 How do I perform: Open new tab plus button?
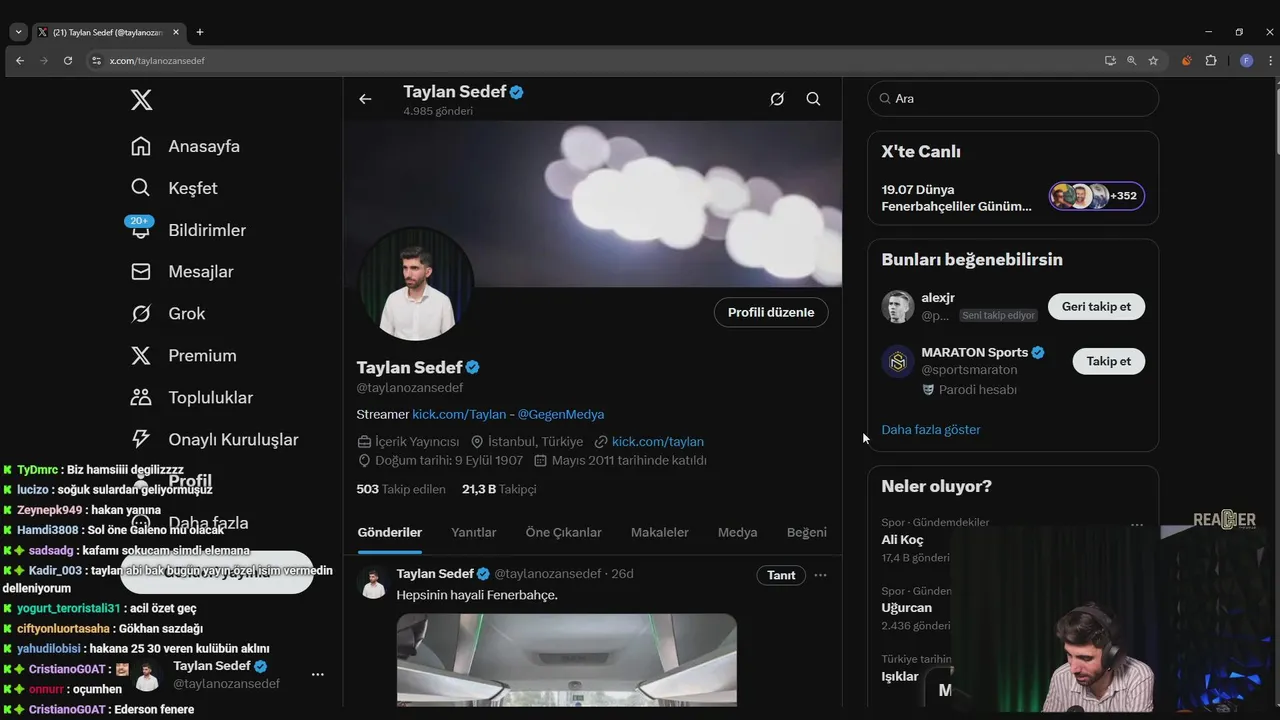tap(199, 32)
